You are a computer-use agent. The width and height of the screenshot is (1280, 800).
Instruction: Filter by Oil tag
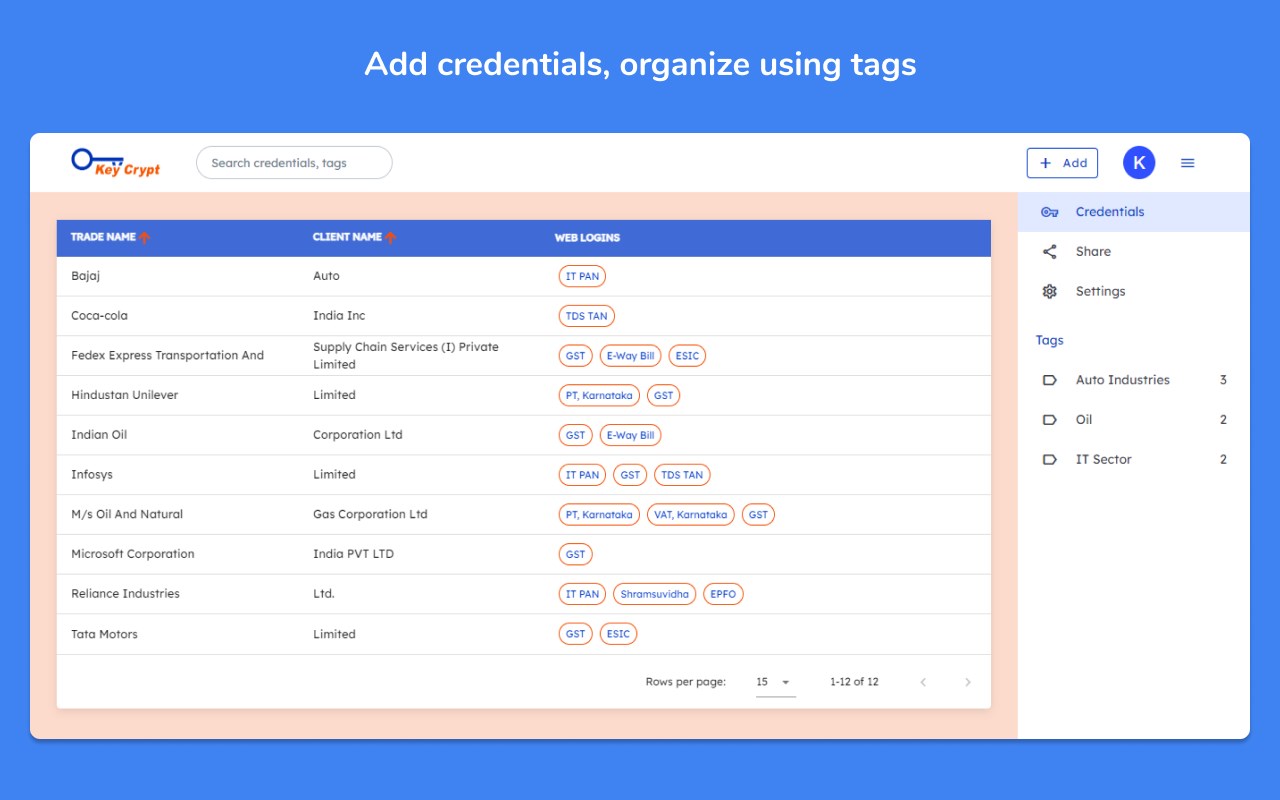click(x=1134, y=420)
